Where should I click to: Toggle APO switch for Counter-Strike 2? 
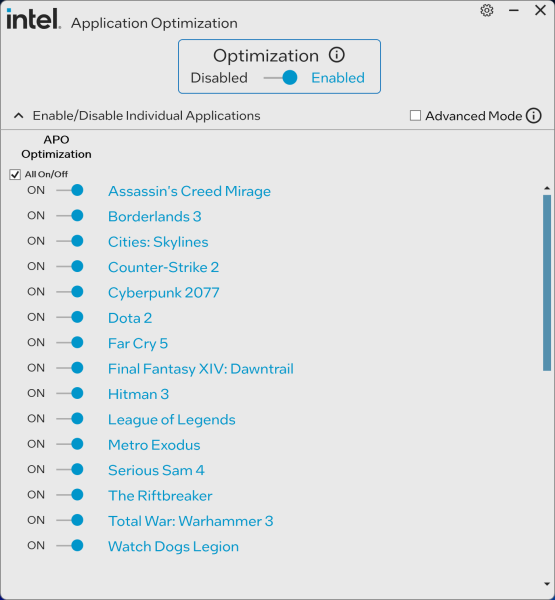point(70,266)
